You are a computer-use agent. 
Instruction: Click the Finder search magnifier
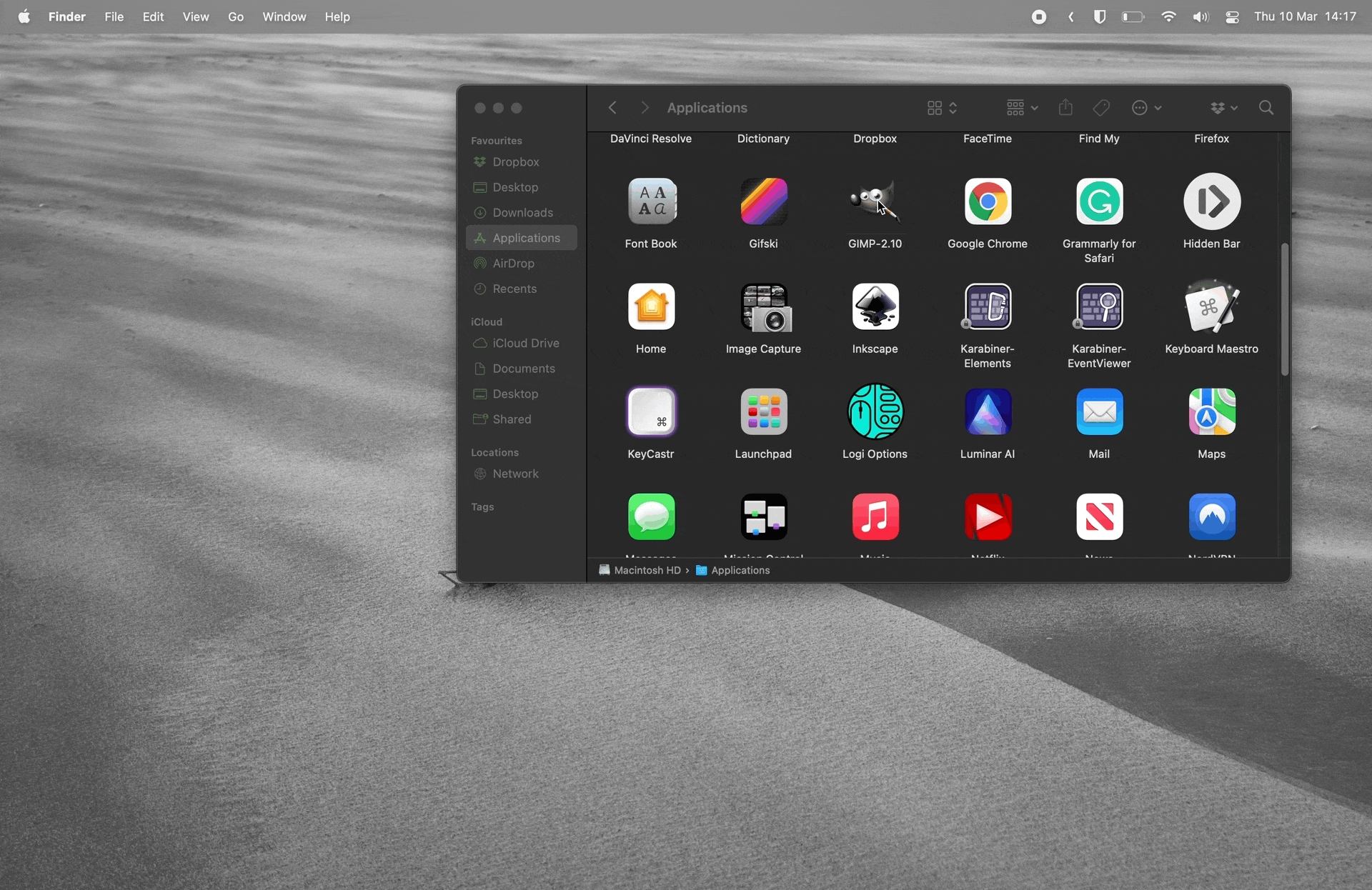[1266, 108]
